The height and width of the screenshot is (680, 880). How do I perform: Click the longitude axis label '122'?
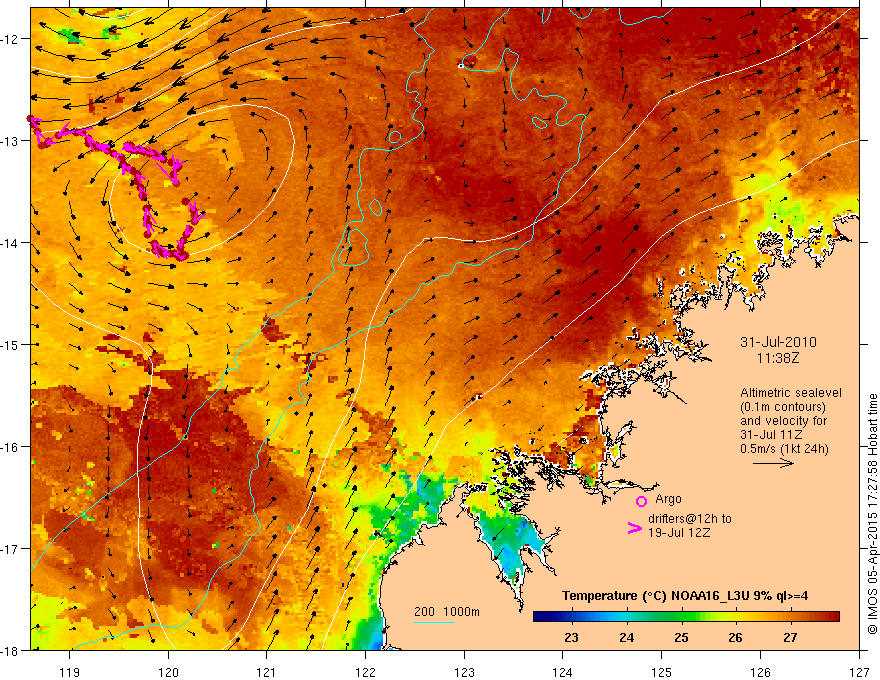tap(365, 672)
